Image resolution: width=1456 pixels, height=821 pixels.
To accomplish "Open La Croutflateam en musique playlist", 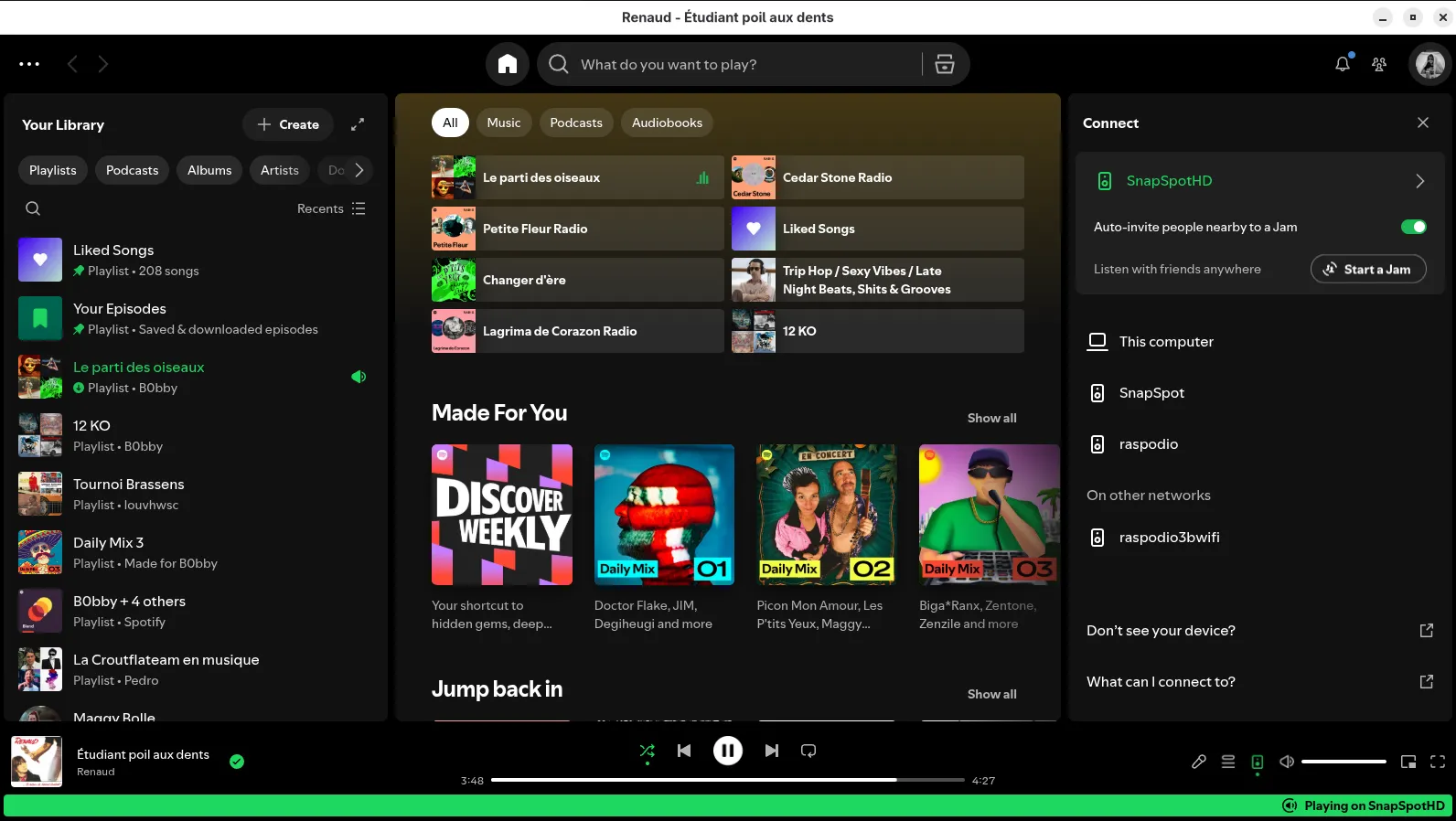I will 196,669.
